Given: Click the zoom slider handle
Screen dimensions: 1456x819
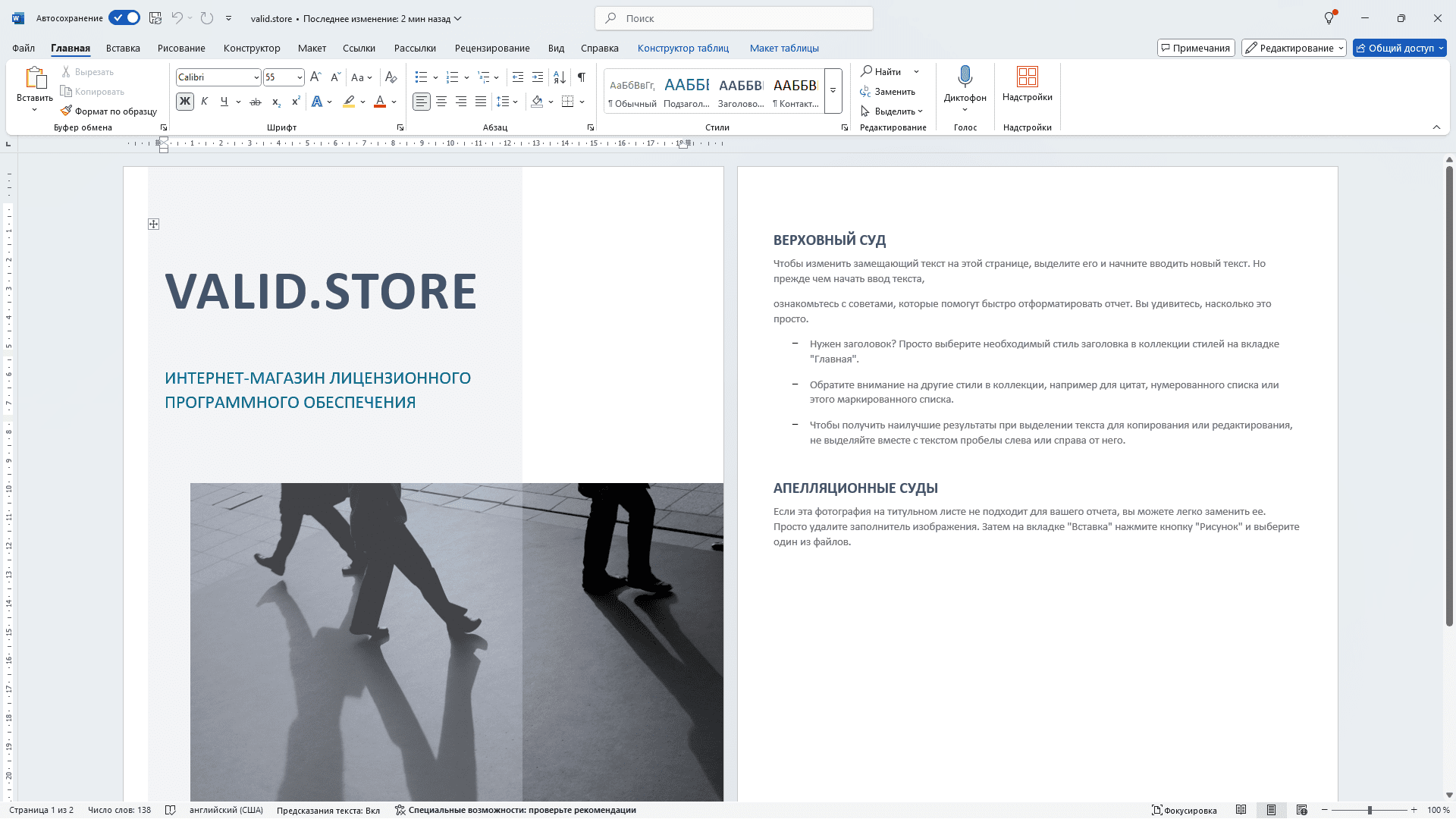Looking at the screenshot, I should pos(1370,810).
